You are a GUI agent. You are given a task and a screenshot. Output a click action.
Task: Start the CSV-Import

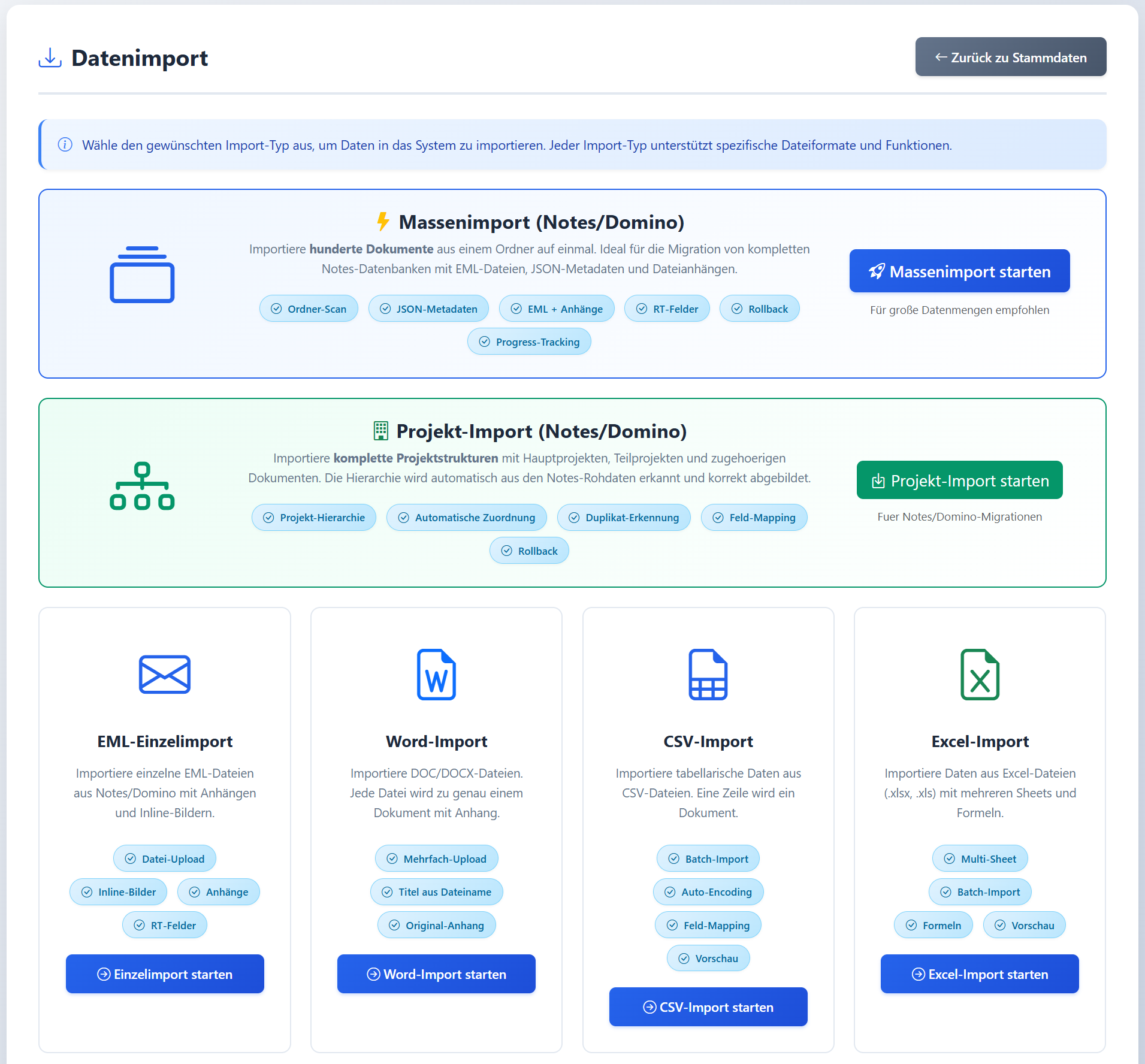[x=708, y=1007]
